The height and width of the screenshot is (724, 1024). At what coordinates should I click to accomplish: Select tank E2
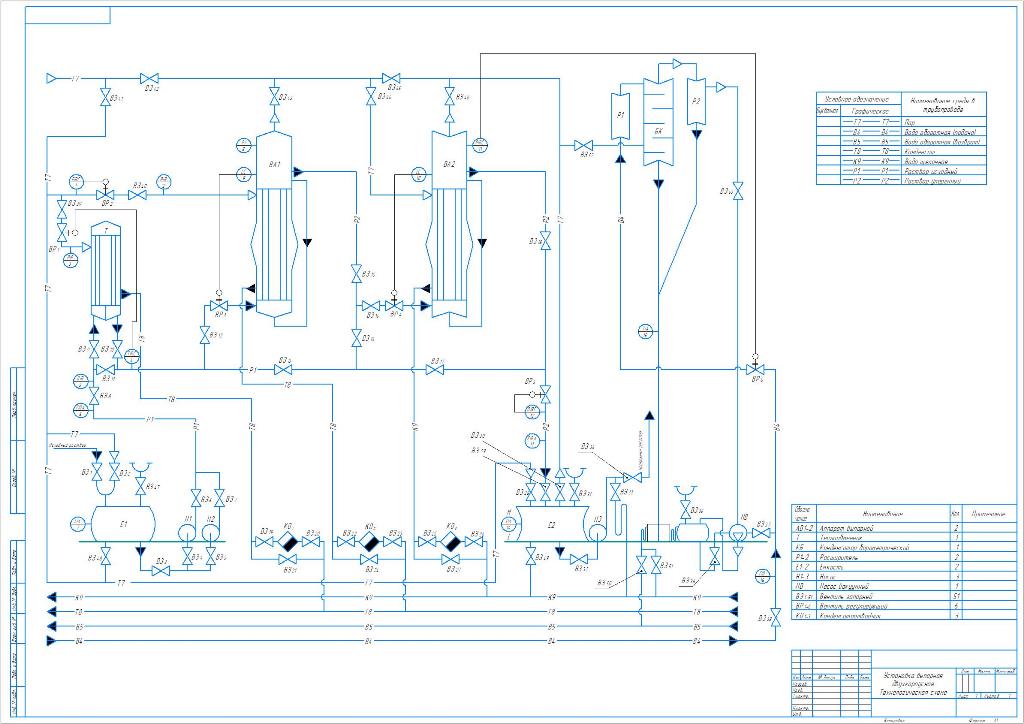(551, 524)
